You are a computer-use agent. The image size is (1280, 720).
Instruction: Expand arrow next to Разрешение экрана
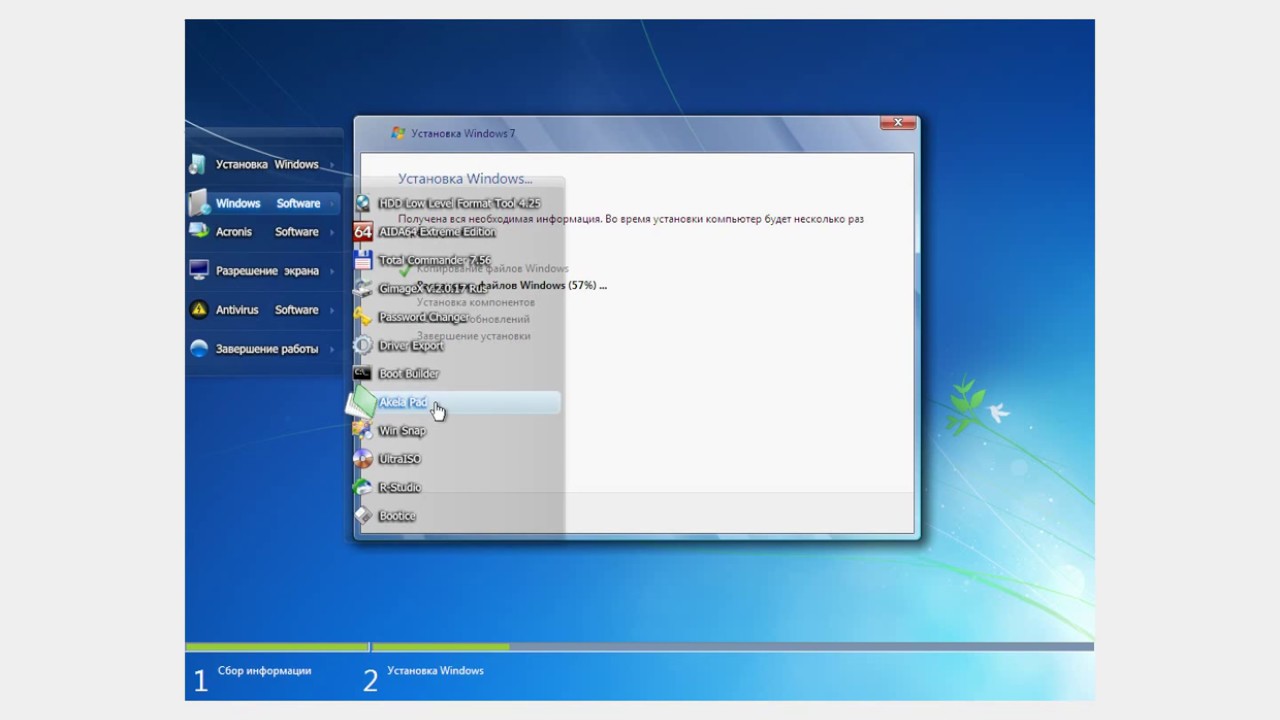(x=332, y=271)
